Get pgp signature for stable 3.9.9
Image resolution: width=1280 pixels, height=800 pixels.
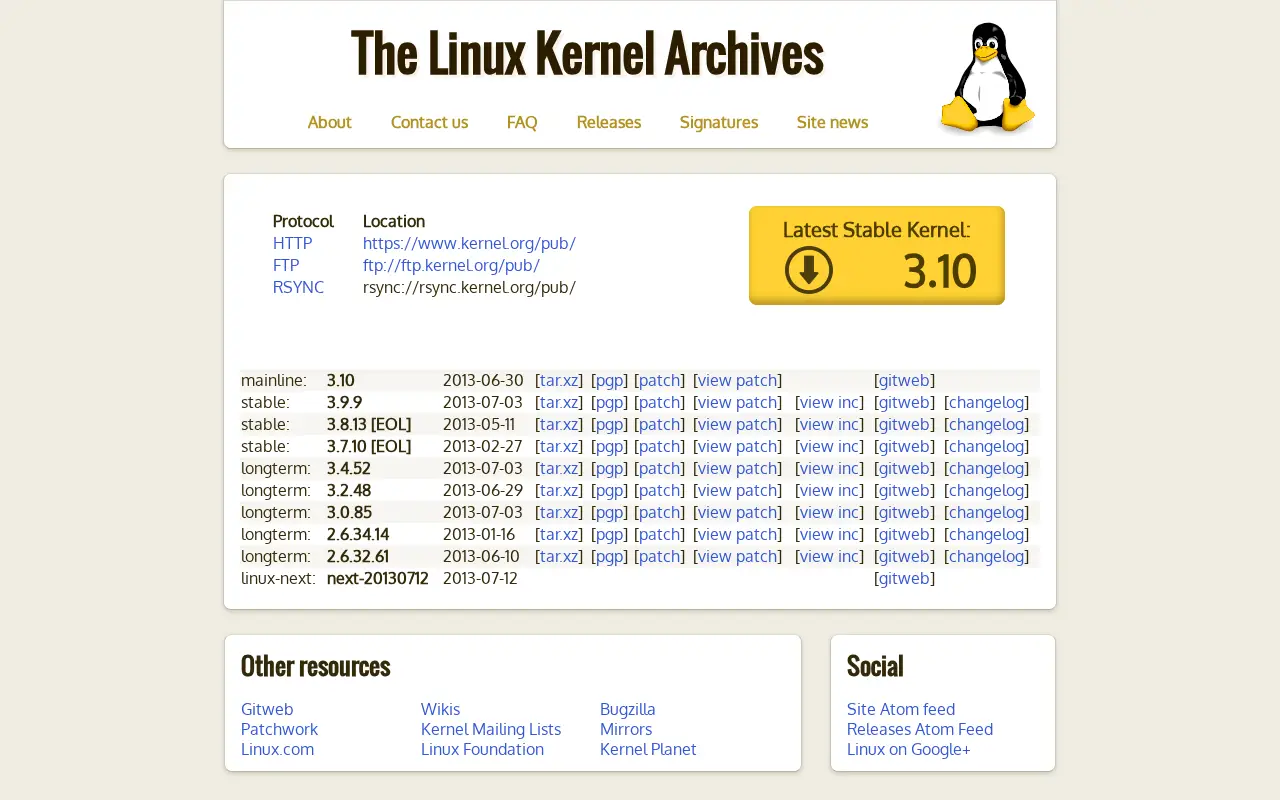(x=610, y=402)
